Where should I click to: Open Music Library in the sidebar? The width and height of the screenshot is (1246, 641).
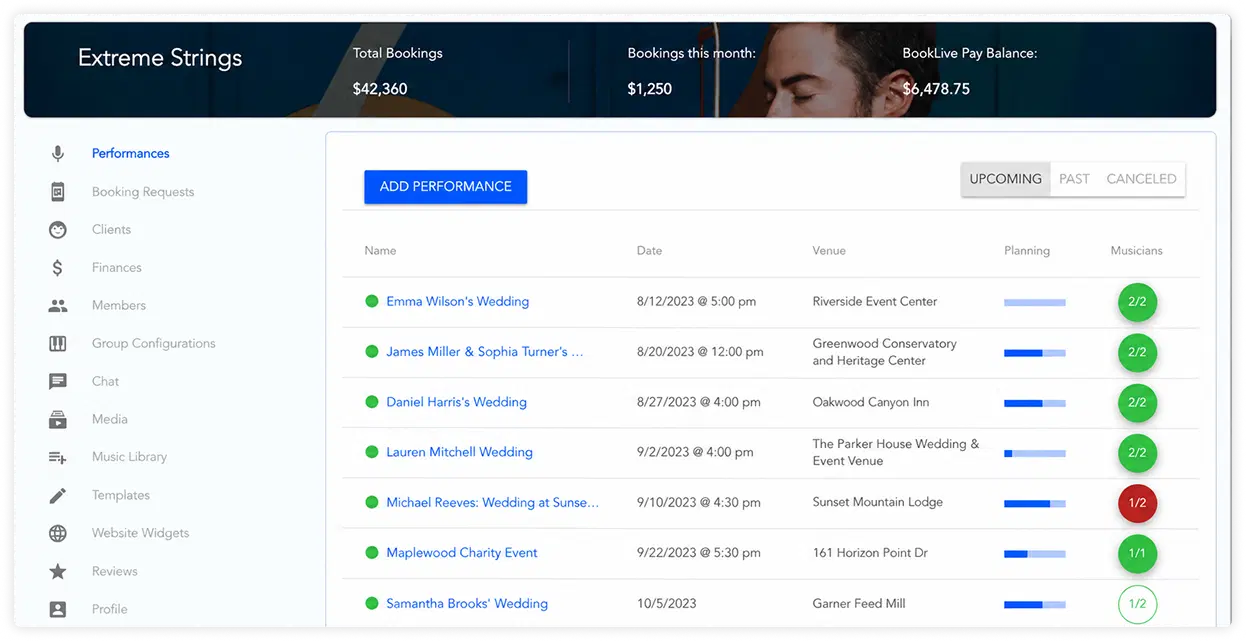(129, 457)
